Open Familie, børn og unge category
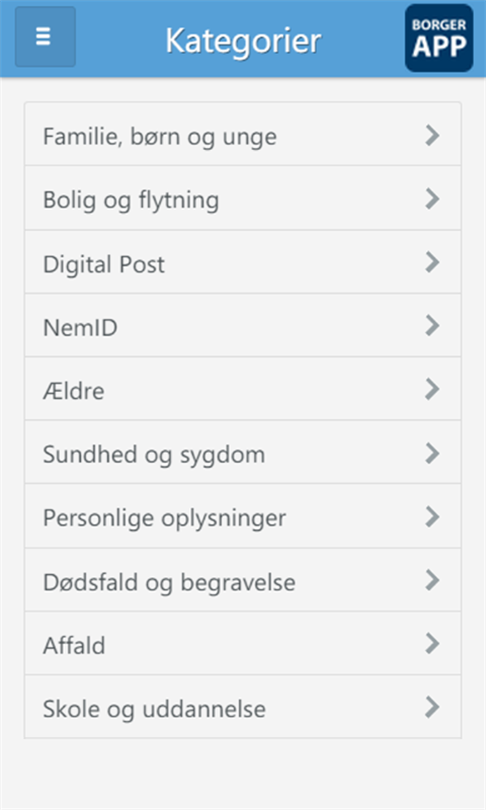 [x=243, y=134]
